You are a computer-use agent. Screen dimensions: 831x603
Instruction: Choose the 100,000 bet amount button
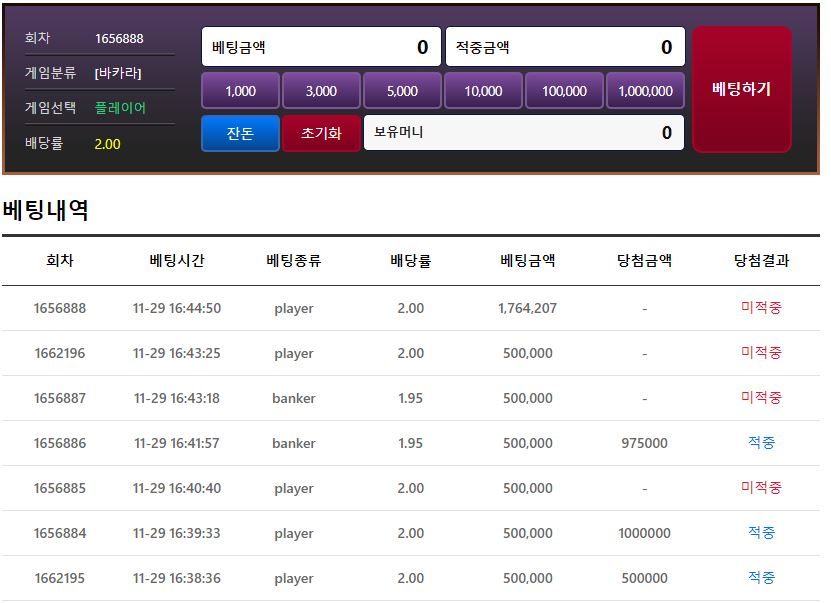click(564, 91)
